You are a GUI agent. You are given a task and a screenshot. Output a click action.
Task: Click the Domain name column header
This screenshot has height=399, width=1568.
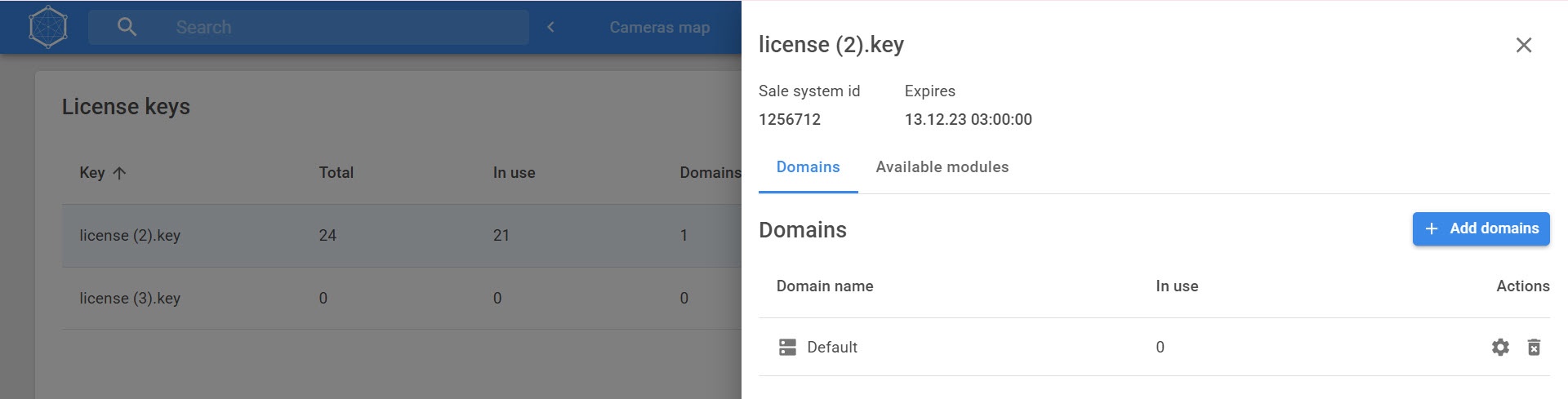pyautogui.click(x=824, y=286)
